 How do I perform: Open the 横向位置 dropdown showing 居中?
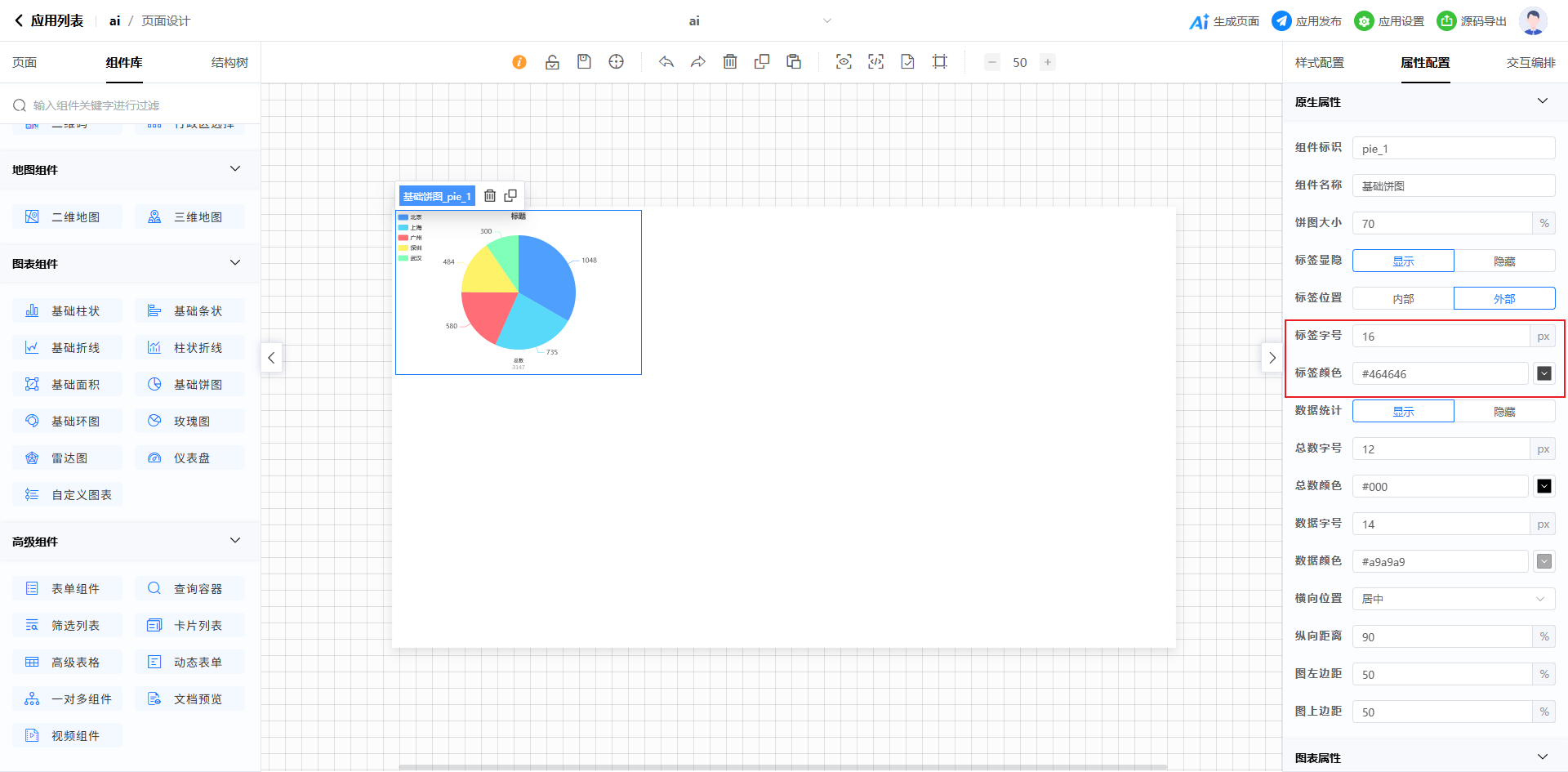[x=1454, y=599]
